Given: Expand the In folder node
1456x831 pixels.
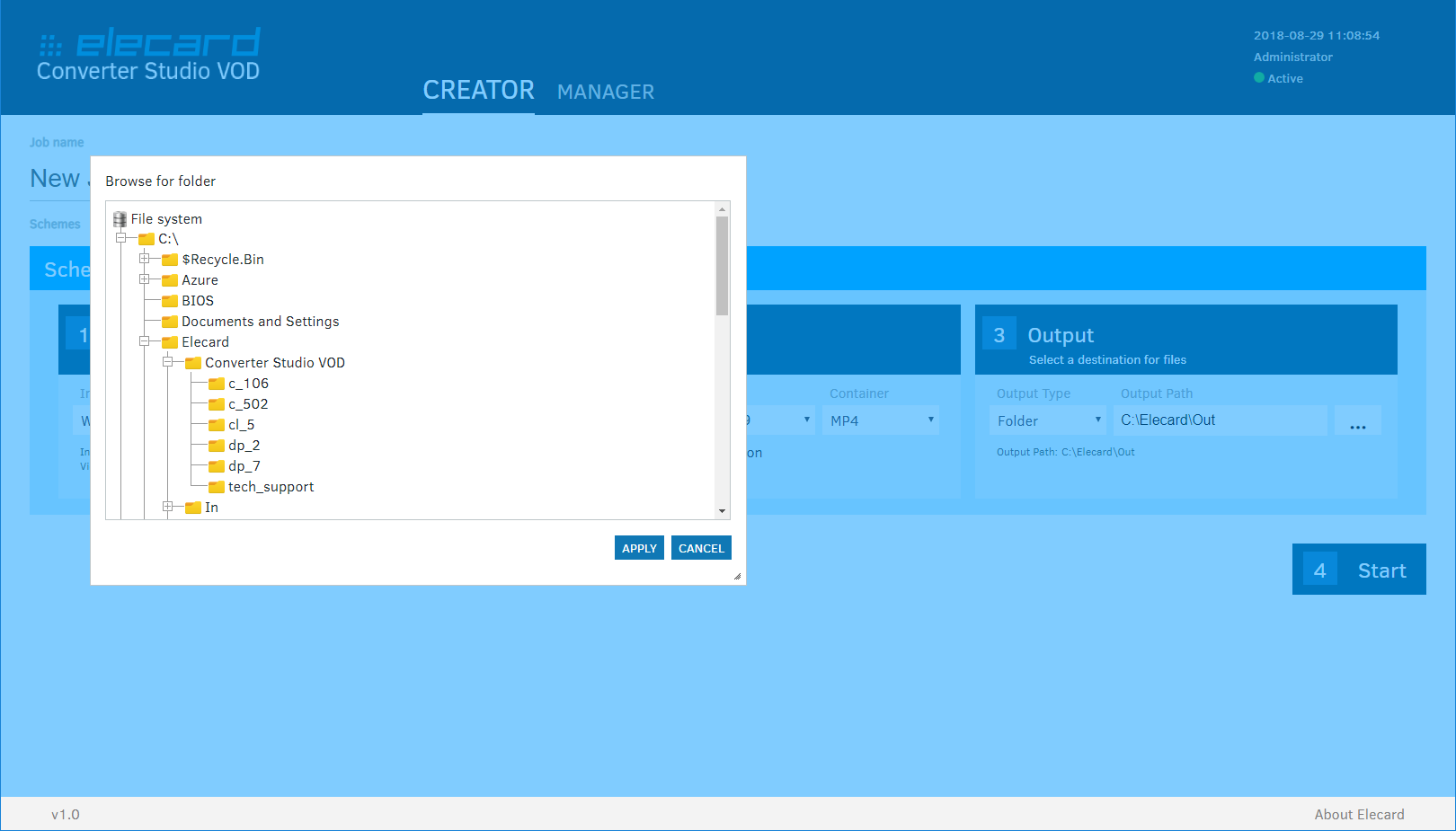Looking at the screenshot, I should 169,507.
